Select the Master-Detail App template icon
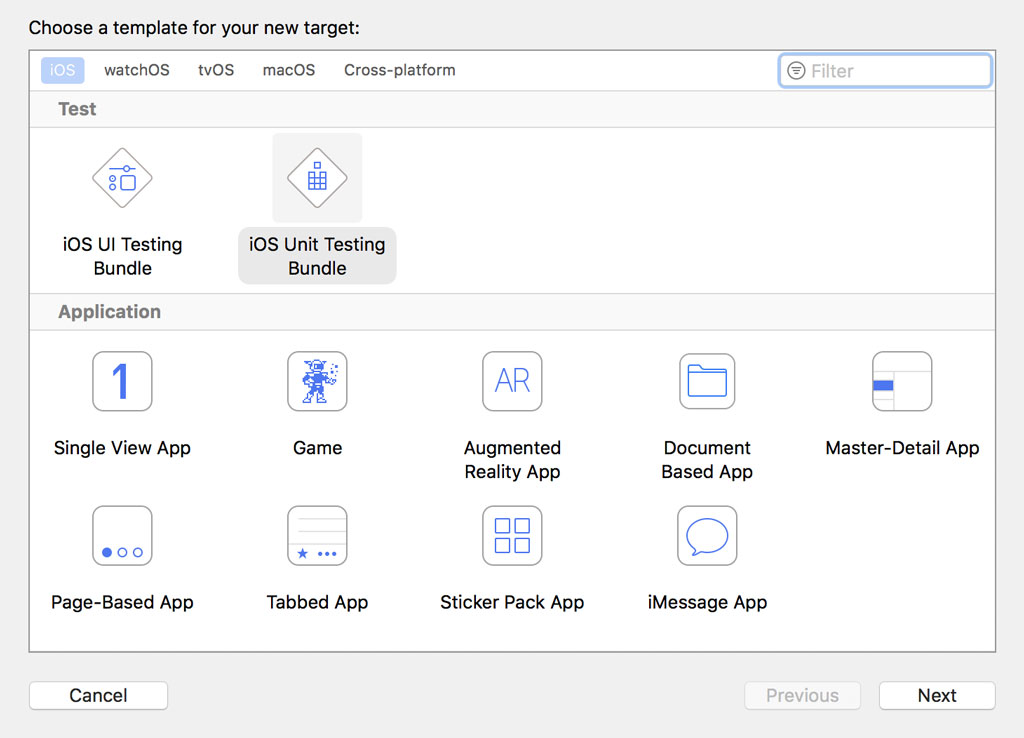 tap(902, 381)
